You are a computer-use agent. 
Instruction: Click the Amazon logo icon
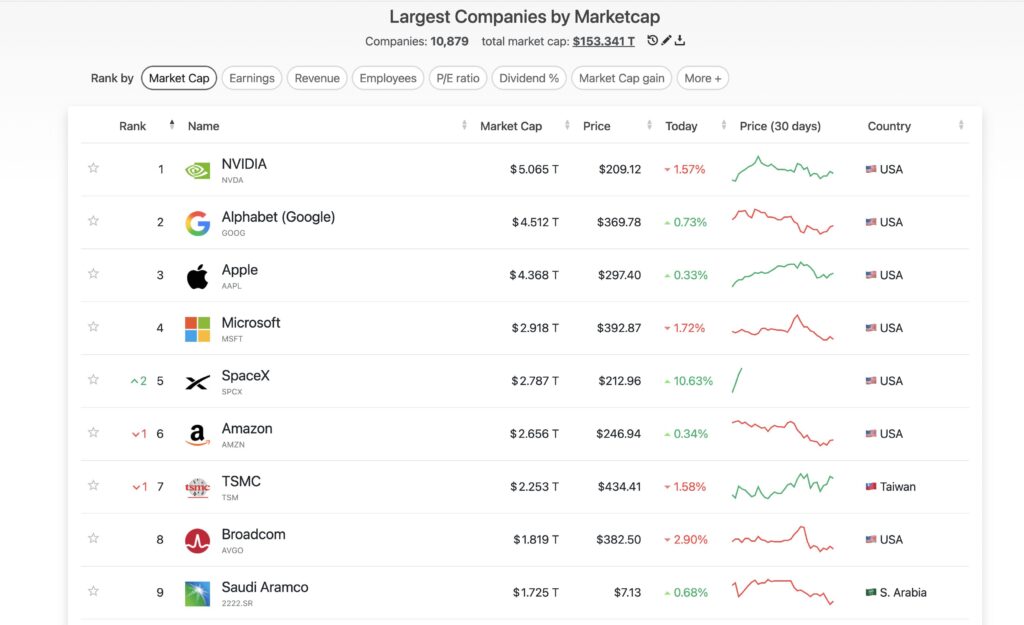[x=197, y=435]
